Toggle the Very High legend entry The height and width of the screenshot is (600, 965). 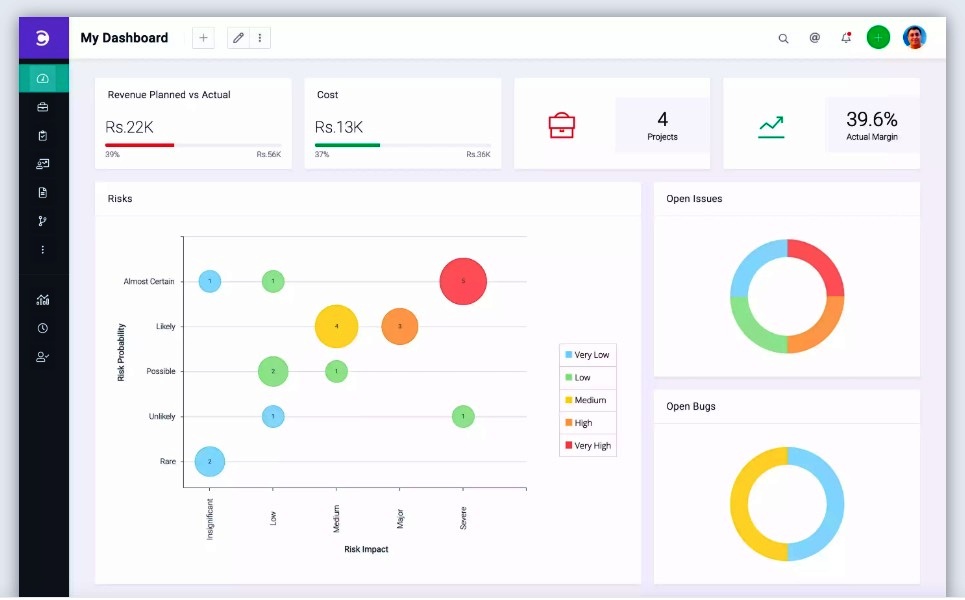pos(587,446)
